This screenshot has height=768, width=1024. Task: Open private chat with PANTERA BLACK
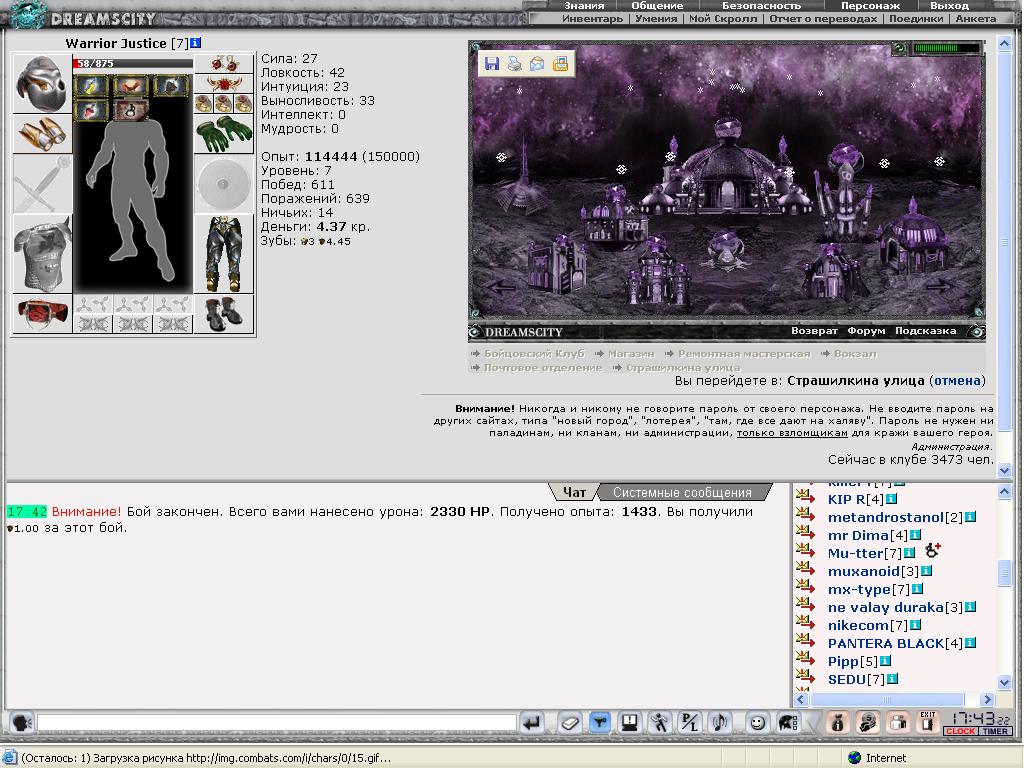pyautogui.click(x=805, y=643)
